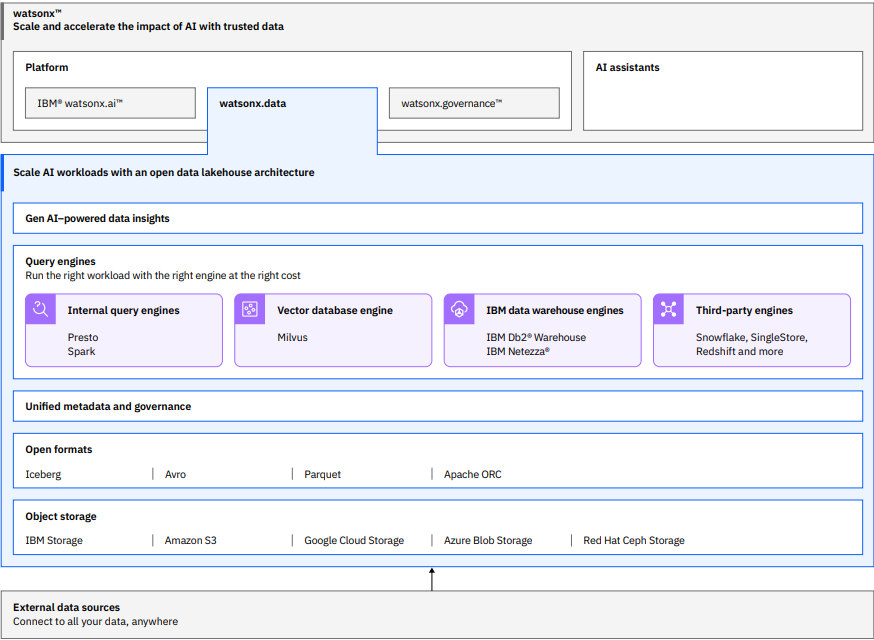Click the Platform heading
874x640 pixels.
click(47, 67)
